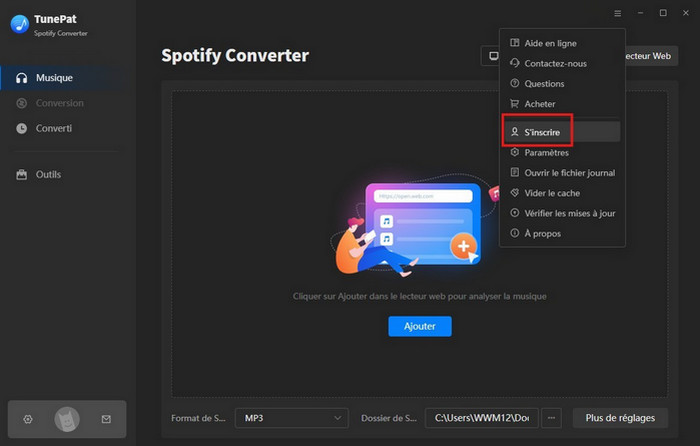Expand the MP3 format dropdown
The width and height of the screenshot is (700, 446).
click(292, 418)
